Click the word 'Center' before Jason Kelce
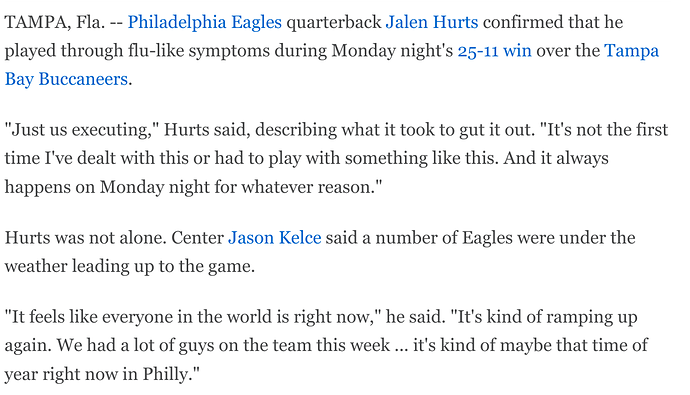 (198, 238)
